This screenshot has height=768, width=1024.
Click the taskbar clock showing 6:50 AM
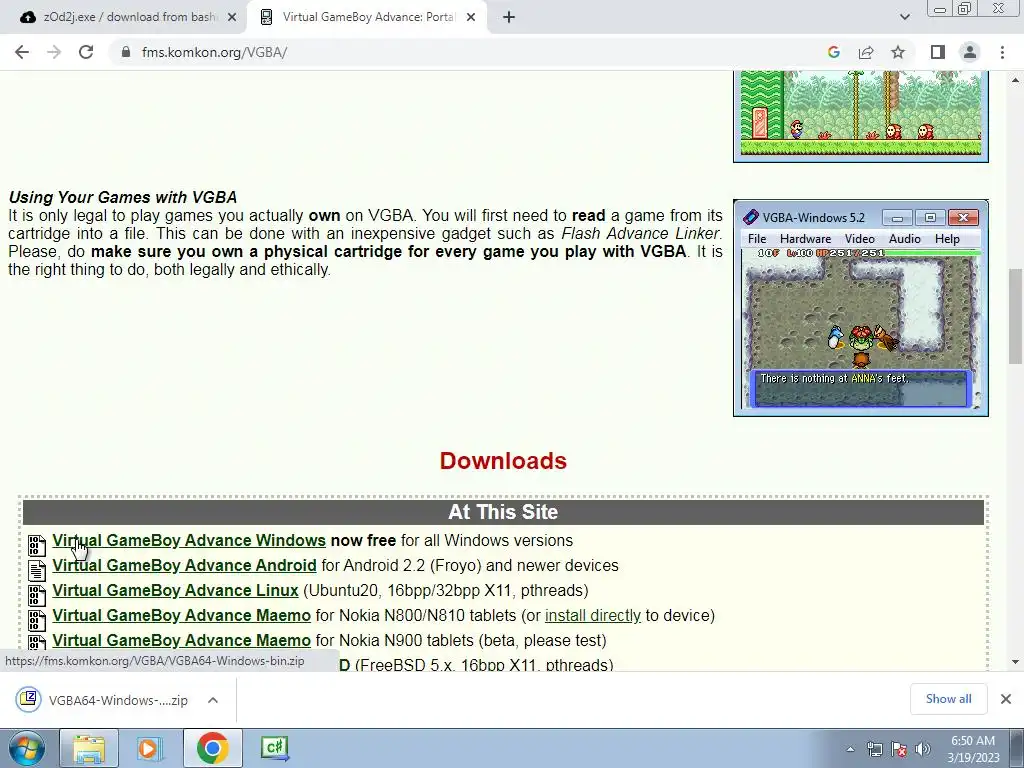tap(972, 749)
